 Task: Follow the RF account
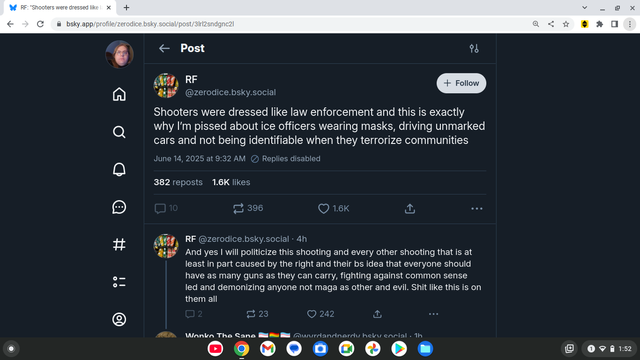point(461,83)
